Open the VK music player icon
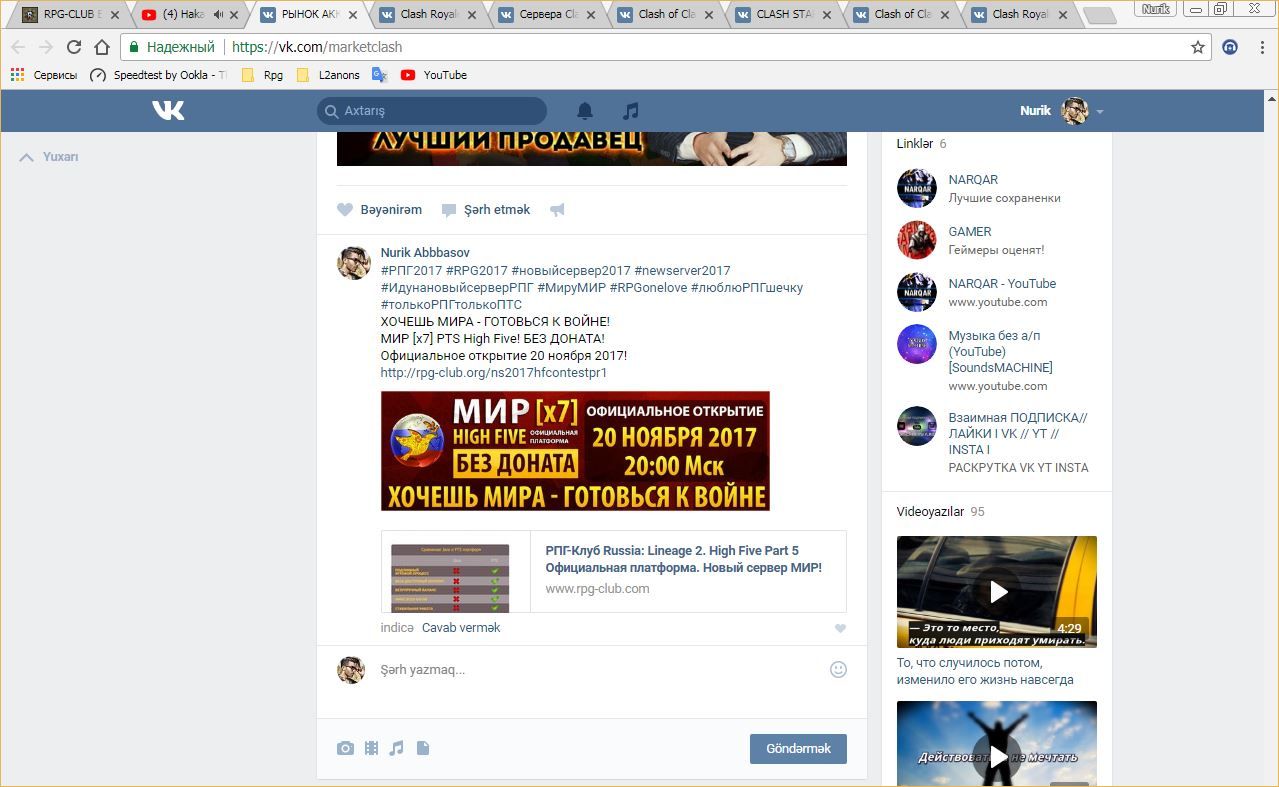This screenshot has height=787, width=1279. [630, 110]
